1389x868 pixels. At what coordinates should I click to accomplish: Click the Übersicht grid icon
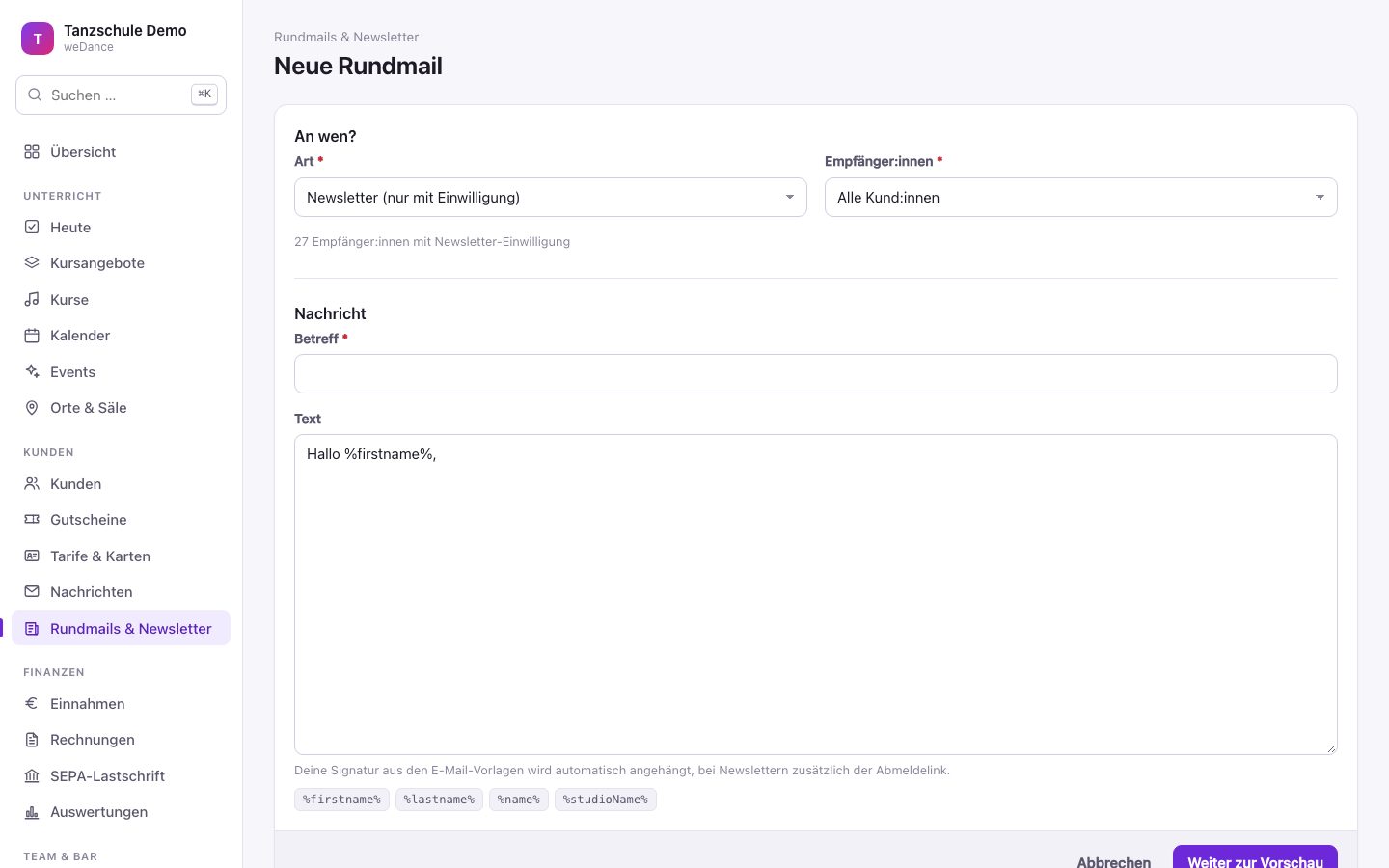click(x=32, y=151)
